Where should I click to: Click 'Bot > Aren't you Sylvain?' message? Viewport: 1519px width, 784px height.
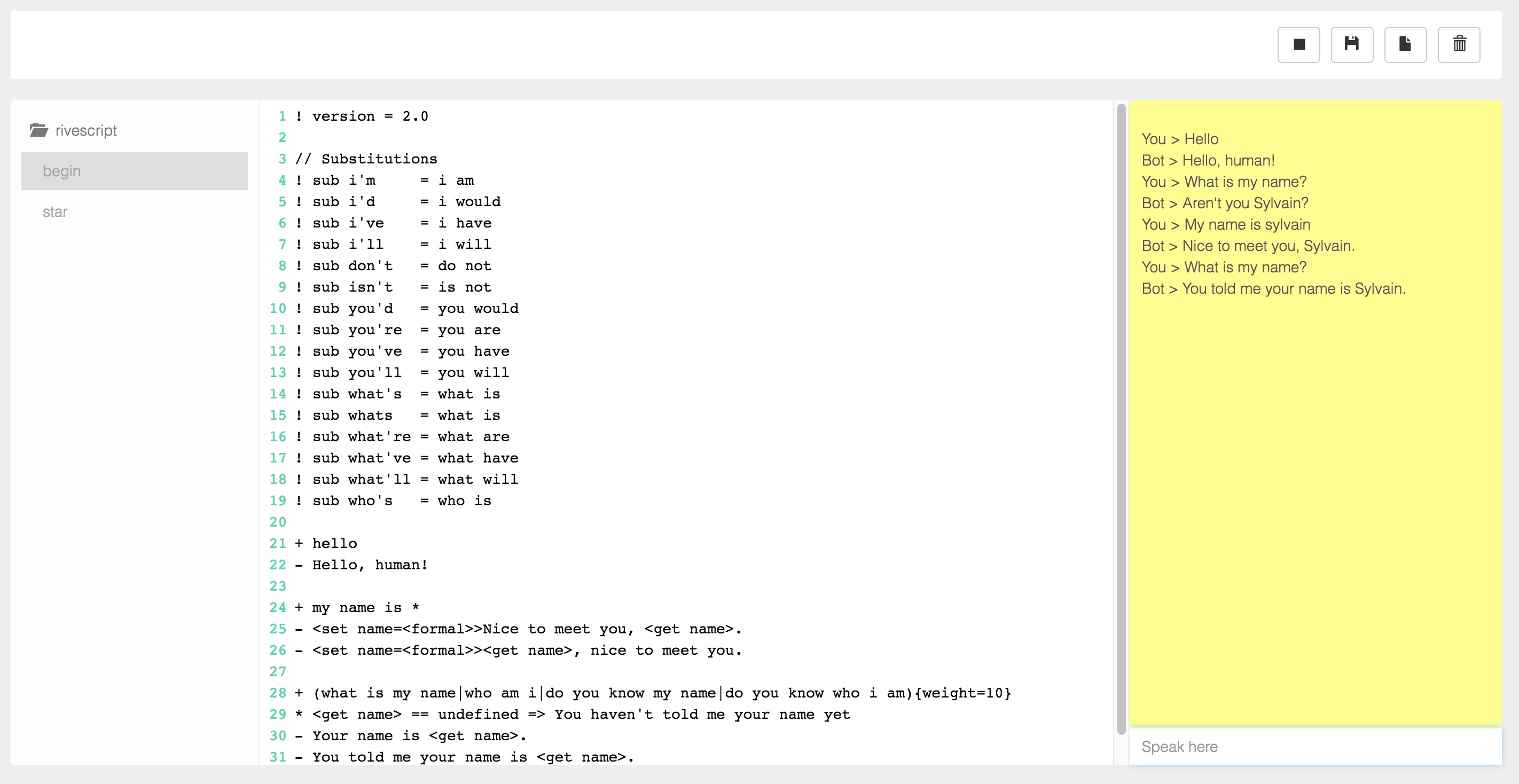pos(1224,203)
